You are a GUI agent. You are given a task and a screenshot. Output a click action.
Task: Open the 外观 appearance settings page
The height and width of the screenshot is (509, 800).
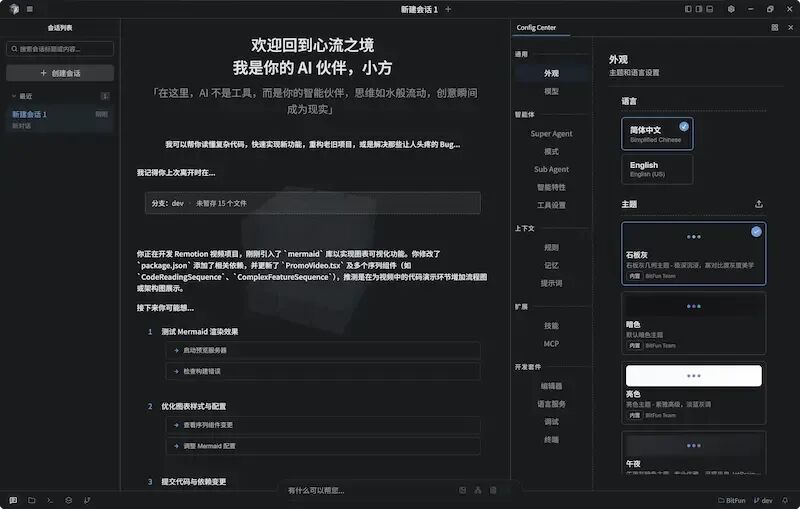pos(552,73)
